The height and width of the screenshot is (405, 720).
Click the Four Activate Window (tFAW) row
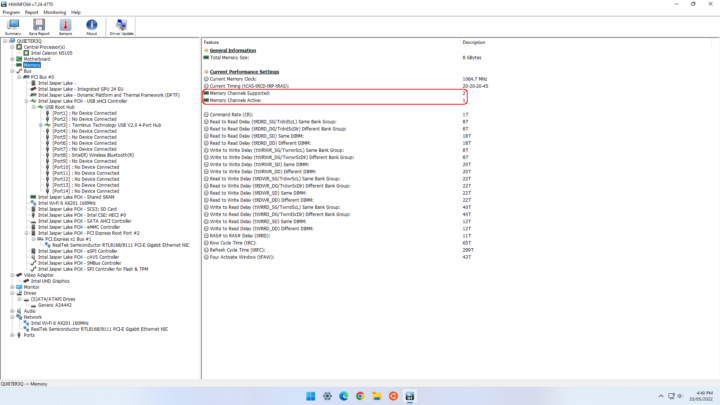tap(337, 257)
